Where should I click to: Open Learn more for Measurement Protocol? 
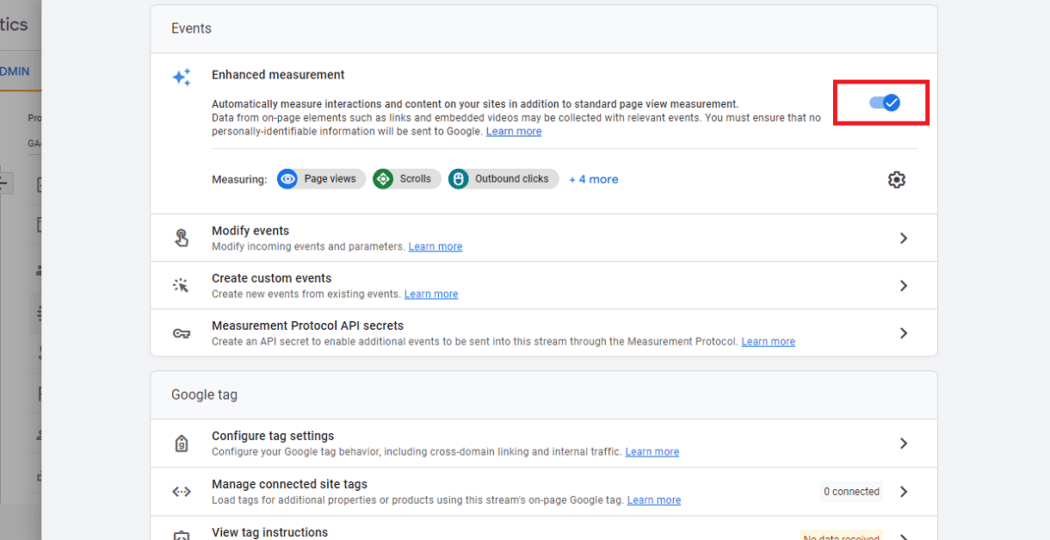768,342
